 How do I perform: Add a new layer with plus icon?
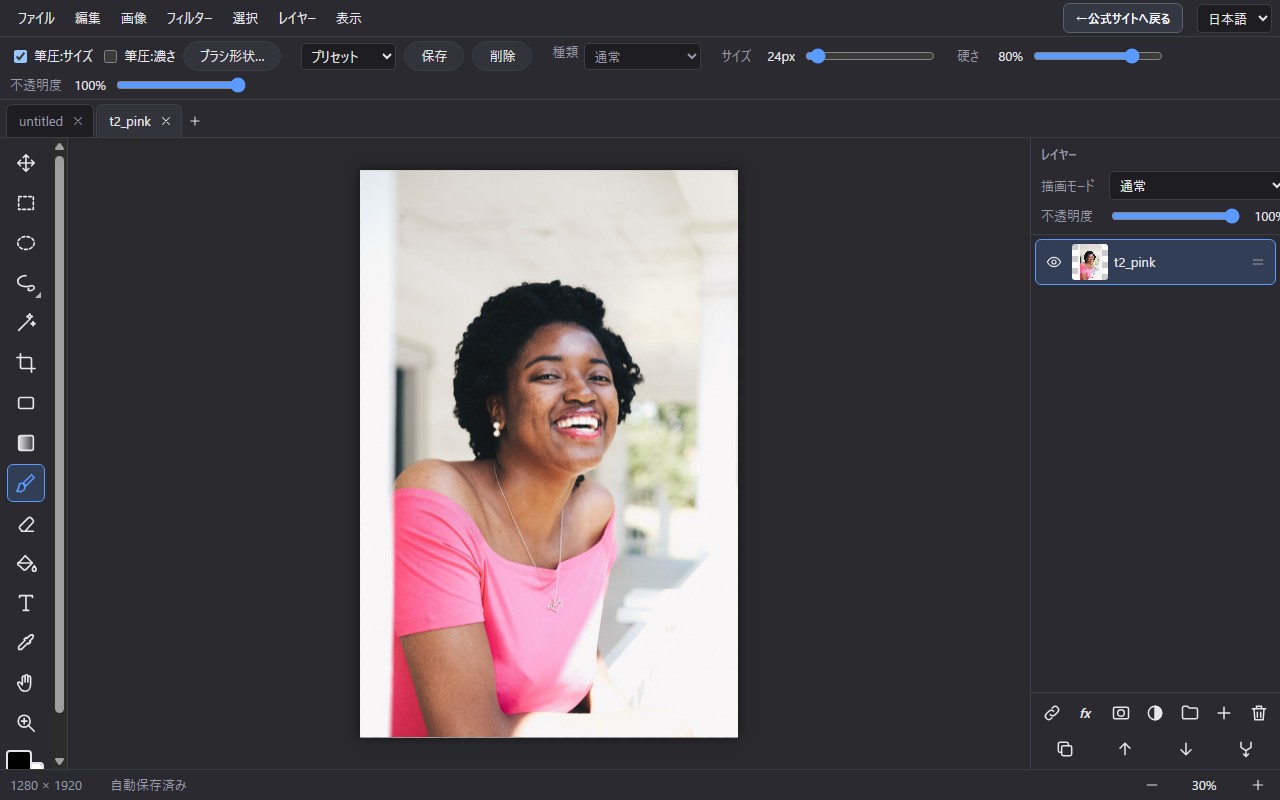click(1224, 713)
